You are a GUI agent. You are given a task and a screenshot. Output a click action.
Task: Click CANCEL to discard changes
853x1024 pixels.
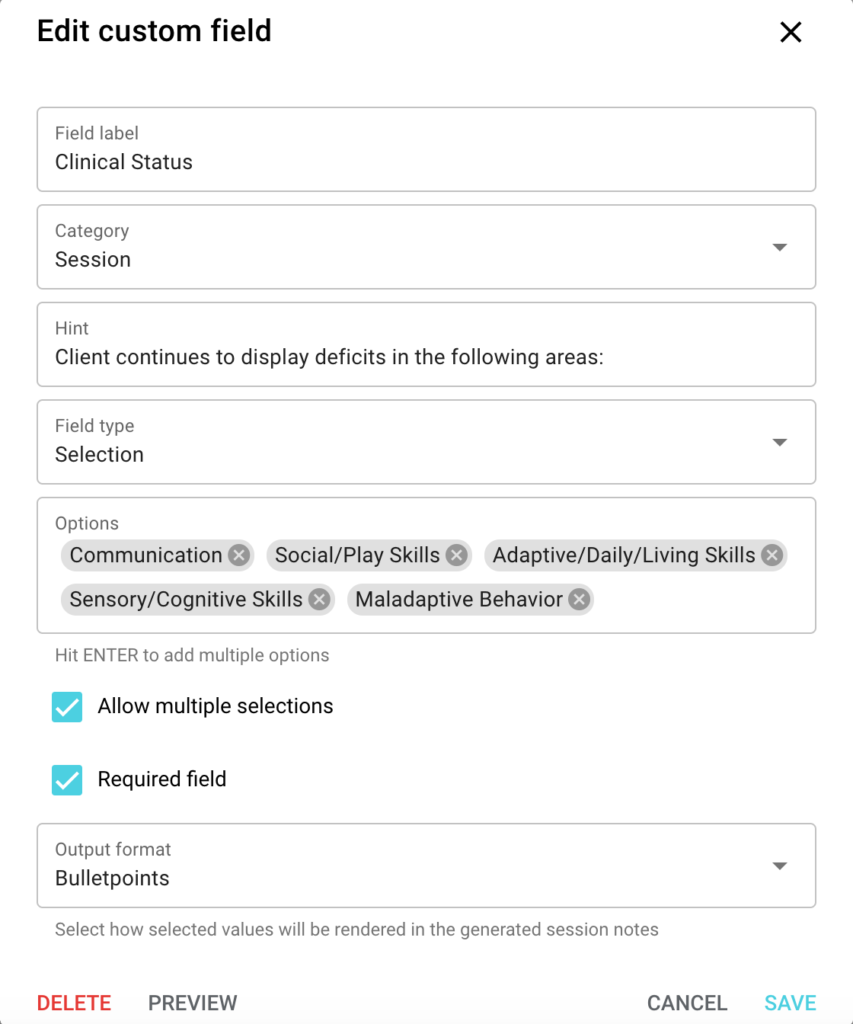[x=686, y=1003]
